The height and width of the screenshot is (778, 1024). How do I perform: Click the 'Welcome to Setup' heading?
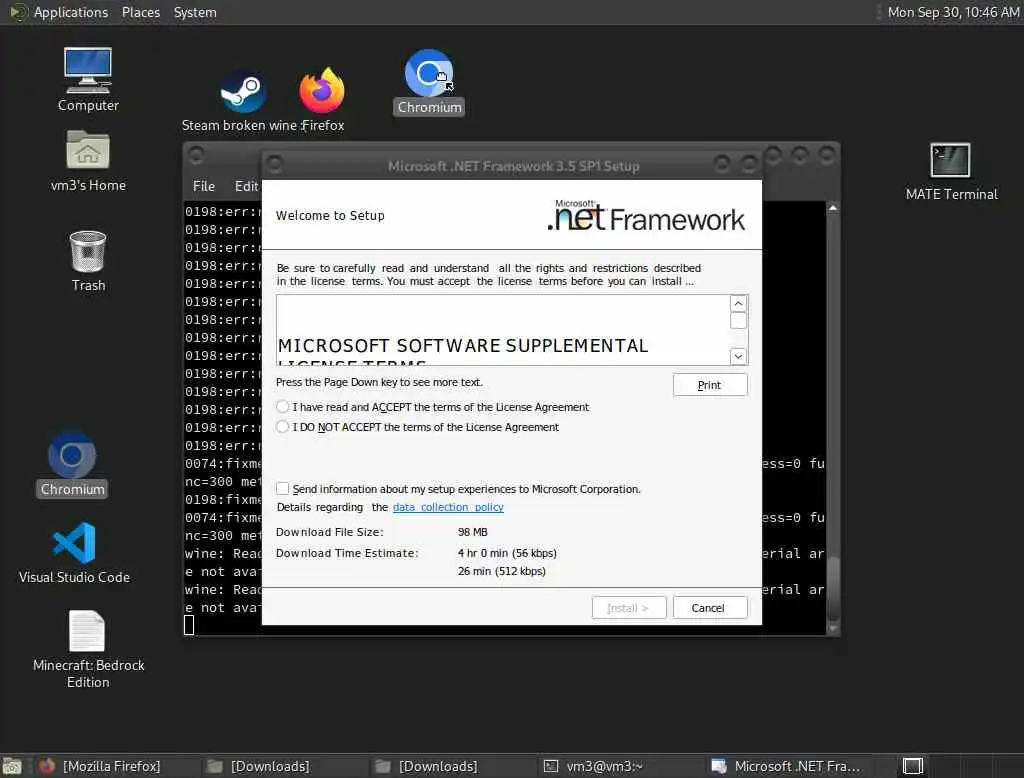(x=330, y=216)
